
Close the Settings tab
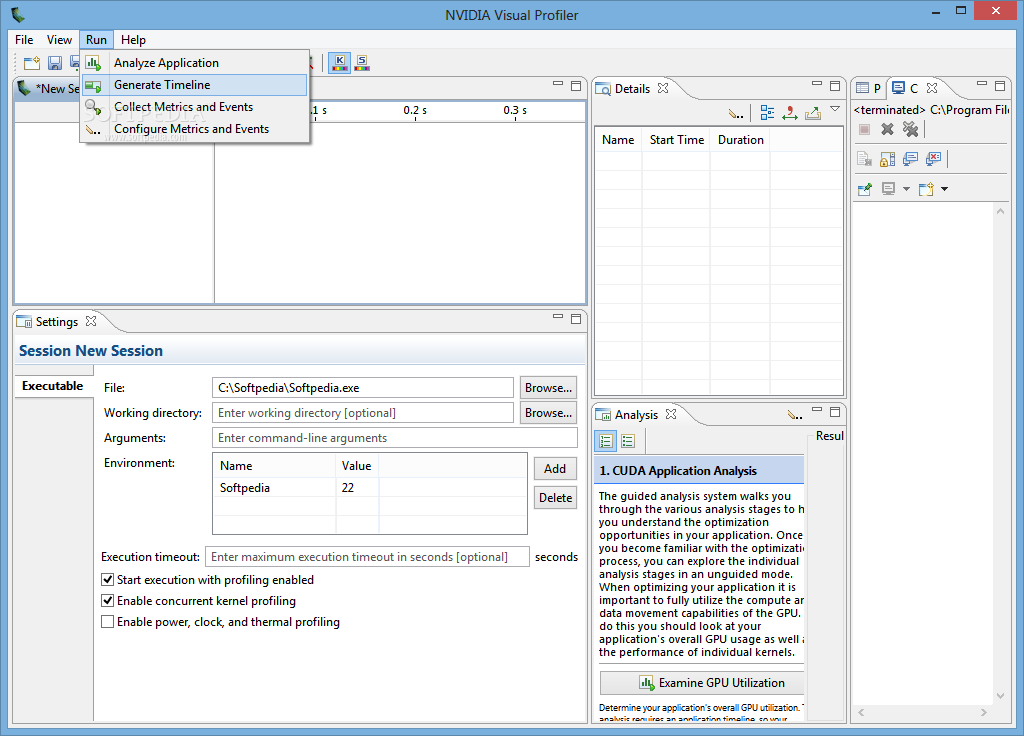click(x=91, y=321)
